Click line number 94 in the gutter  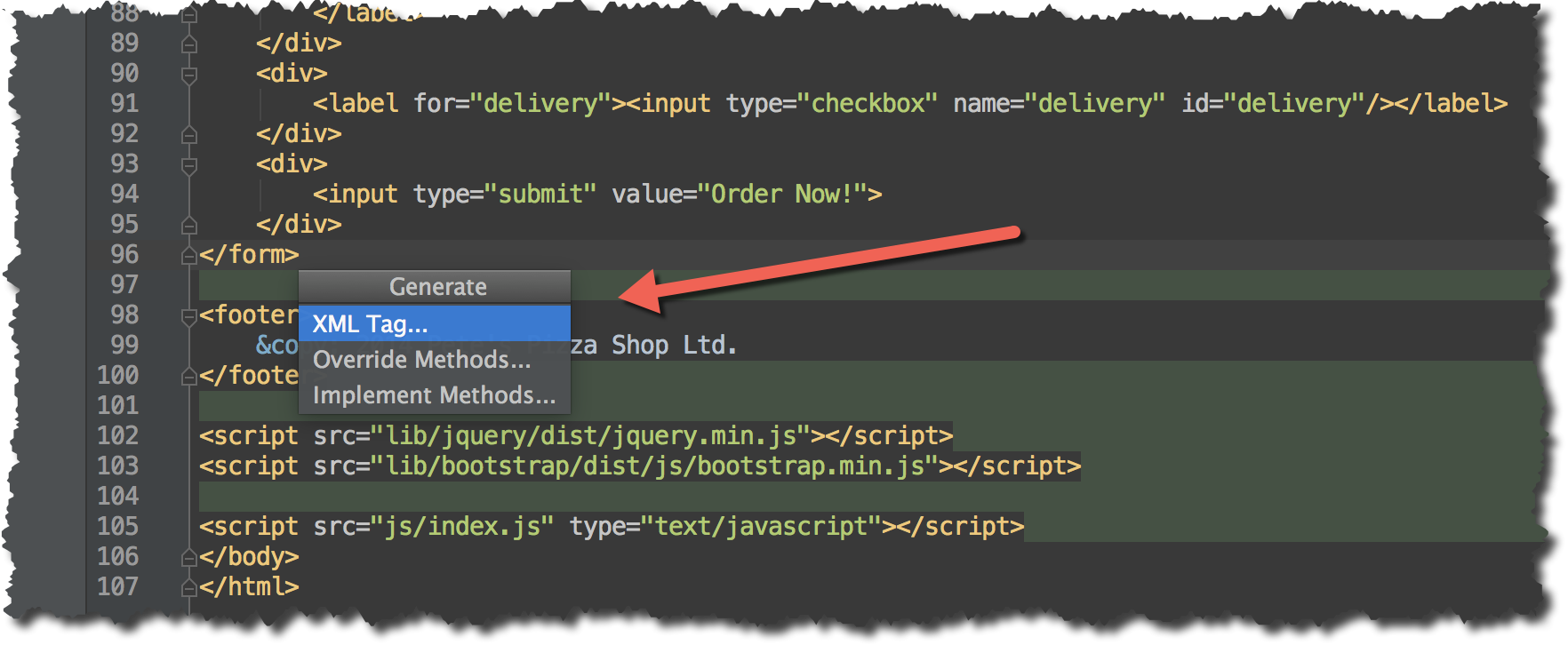coord(124,194)
